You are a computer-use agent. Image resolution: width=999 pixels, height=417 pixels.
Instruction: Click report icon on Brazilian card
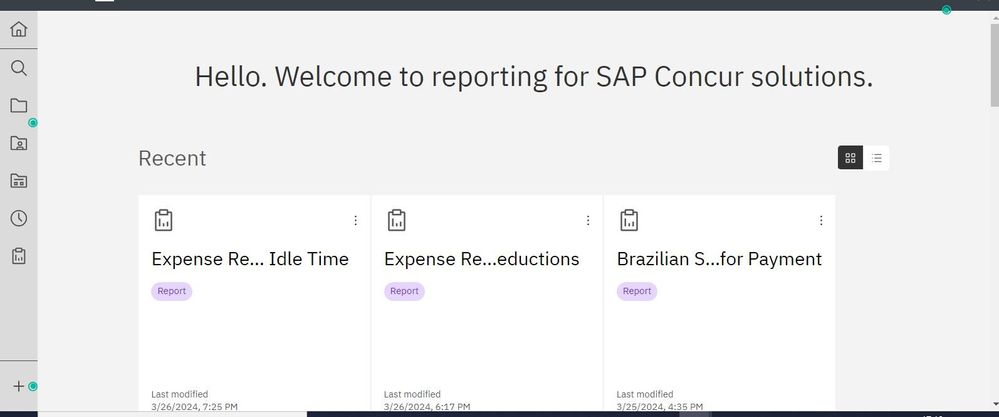pos(629,220)
